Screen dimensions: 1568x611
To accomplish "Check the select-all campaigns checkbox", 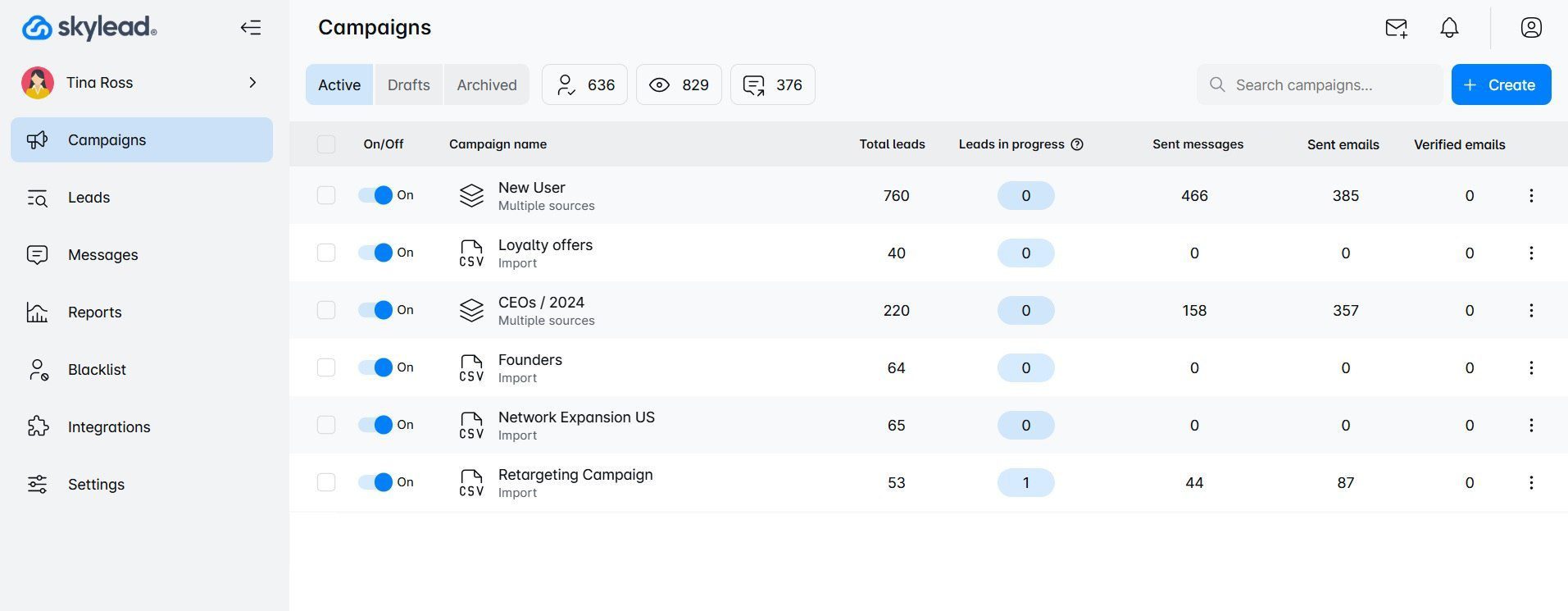I will point(326,144).
